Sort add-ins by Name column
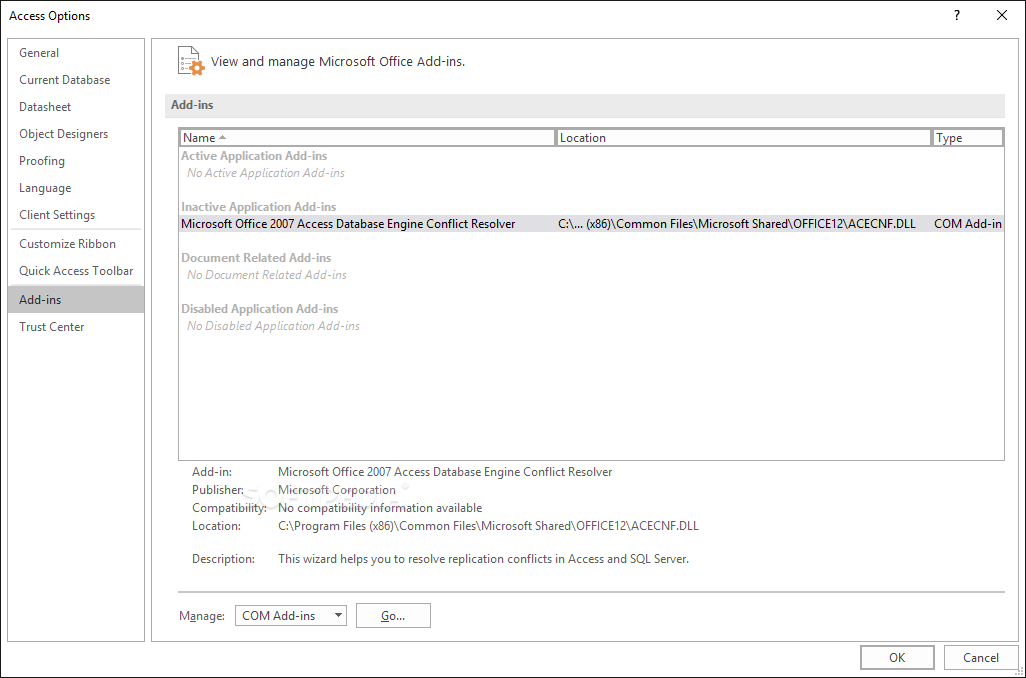The image size is (1026, 678). pyautogui.click(x=367, y=137)
